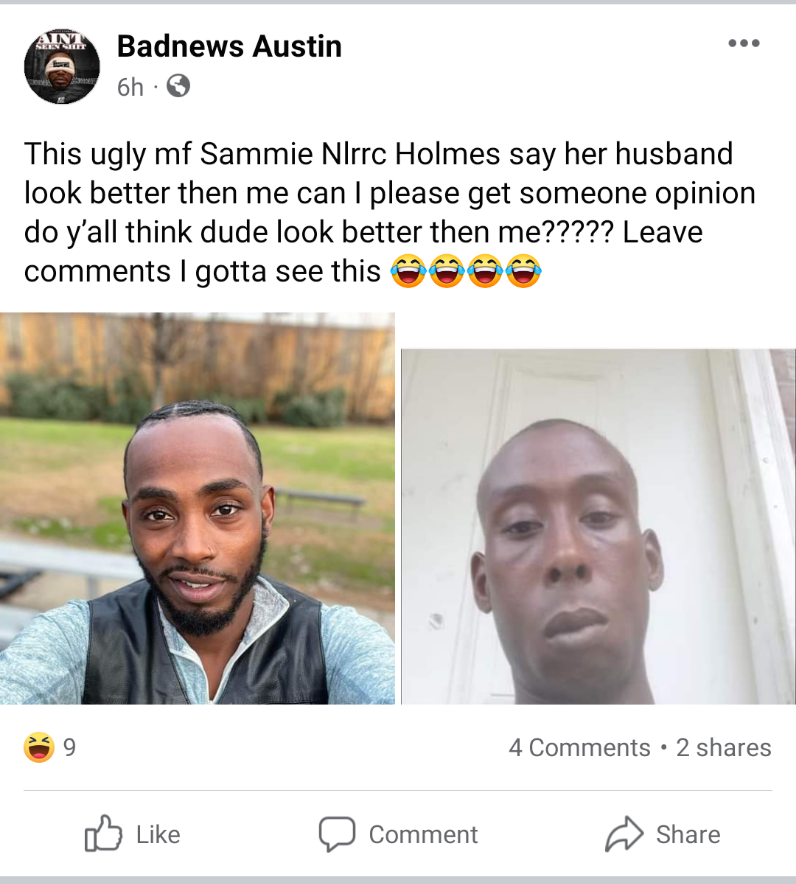This screenshot has width=796, height=884.
Task: View the 9 reactions count
Action: pos(69,748)
